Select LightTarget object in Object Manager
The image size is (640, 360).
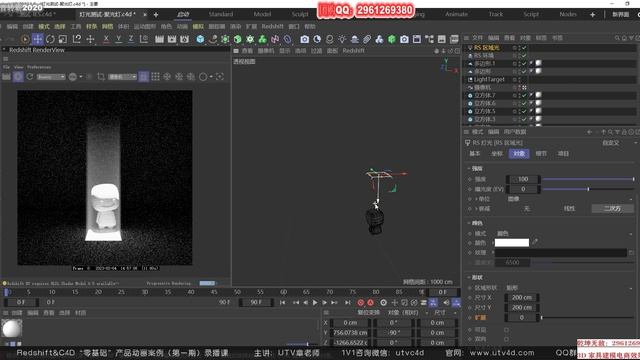point(489,80)
